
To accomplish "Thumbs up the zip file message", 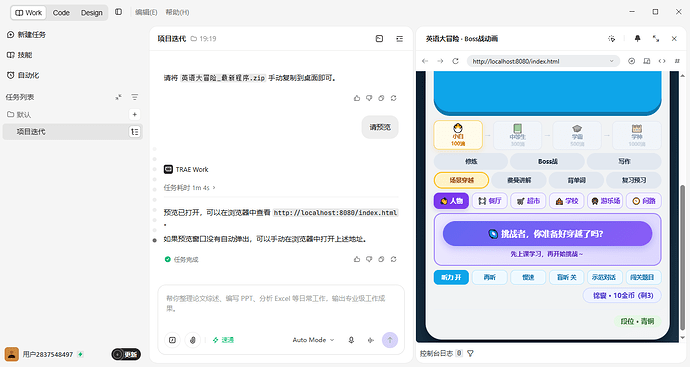I will pos(357,98).
